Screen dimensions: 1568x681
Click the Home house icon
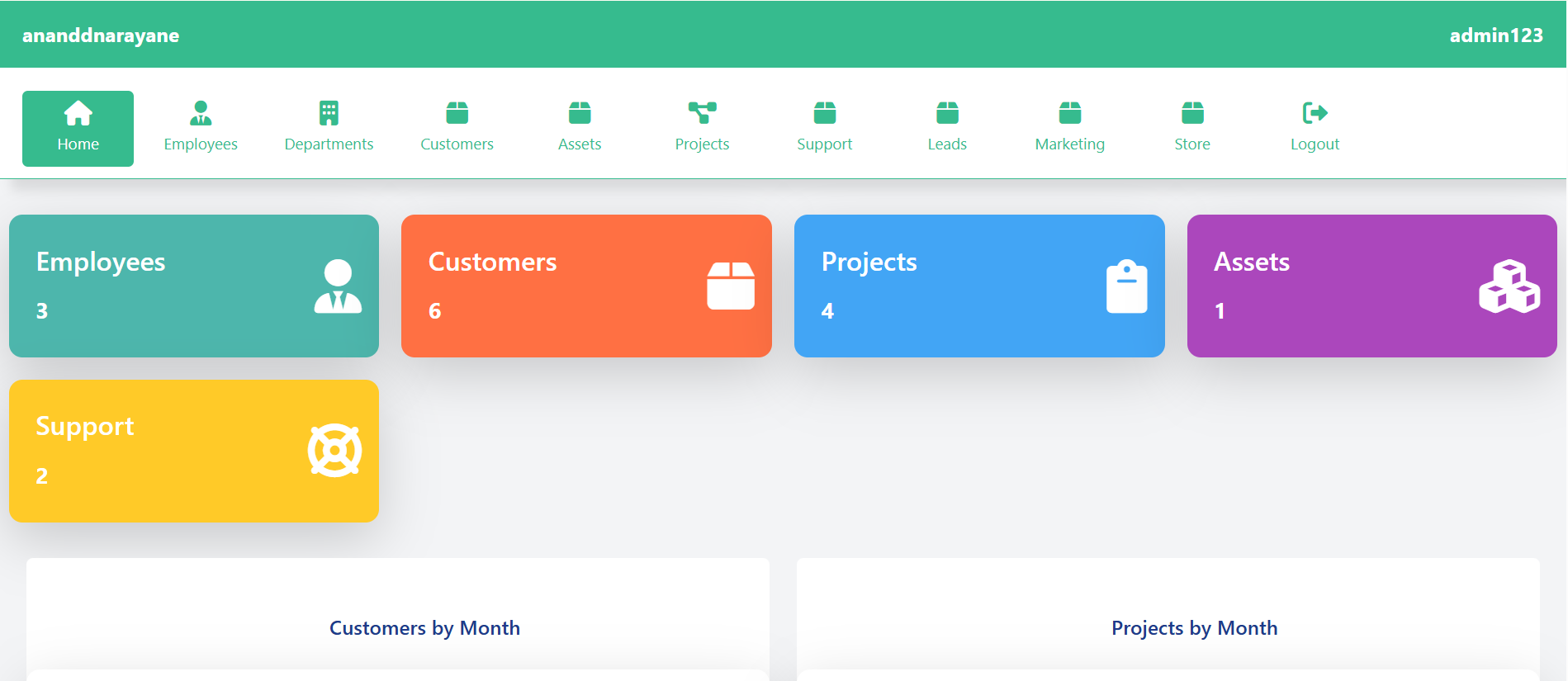[x=78, y=113]
